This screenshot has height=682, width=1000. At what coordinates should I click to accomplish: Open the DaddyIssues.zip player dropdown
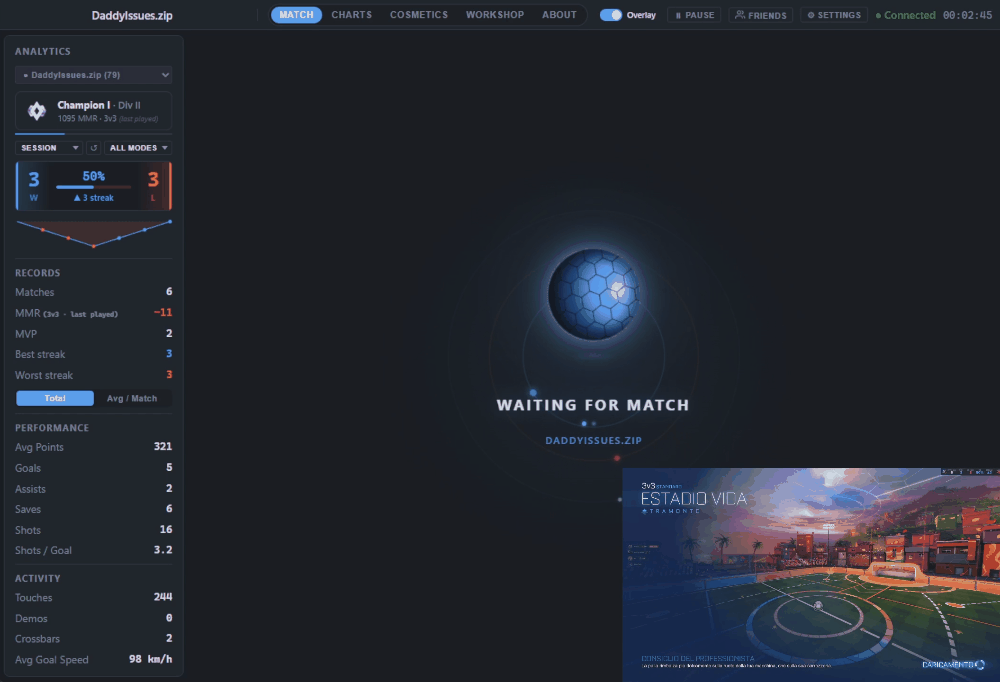[94, 75]
